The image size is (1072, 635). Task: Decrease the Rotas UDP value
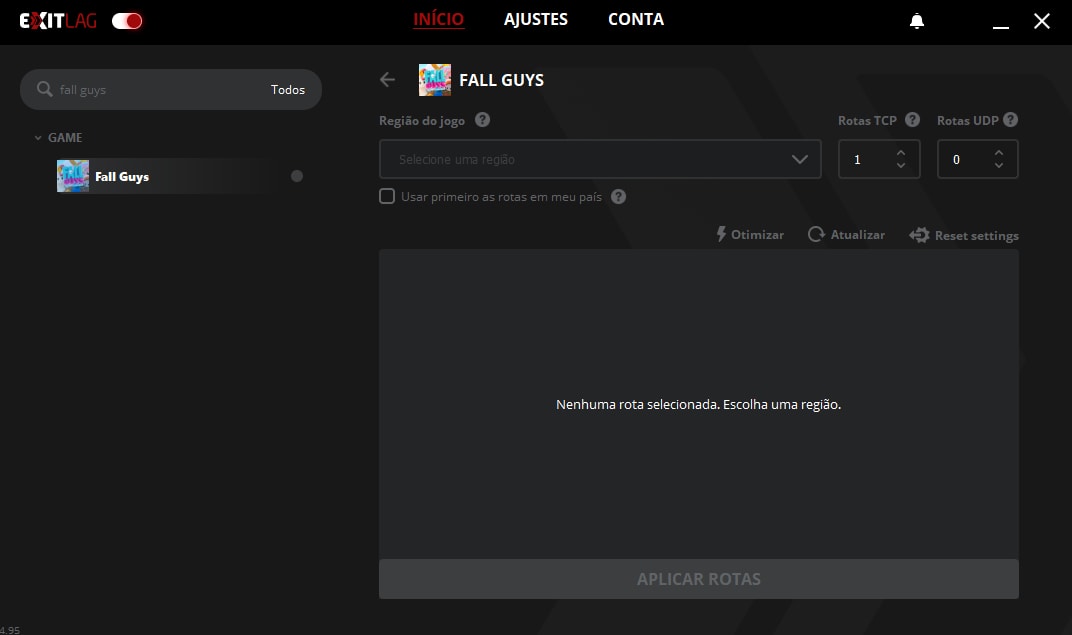(999, 166)
